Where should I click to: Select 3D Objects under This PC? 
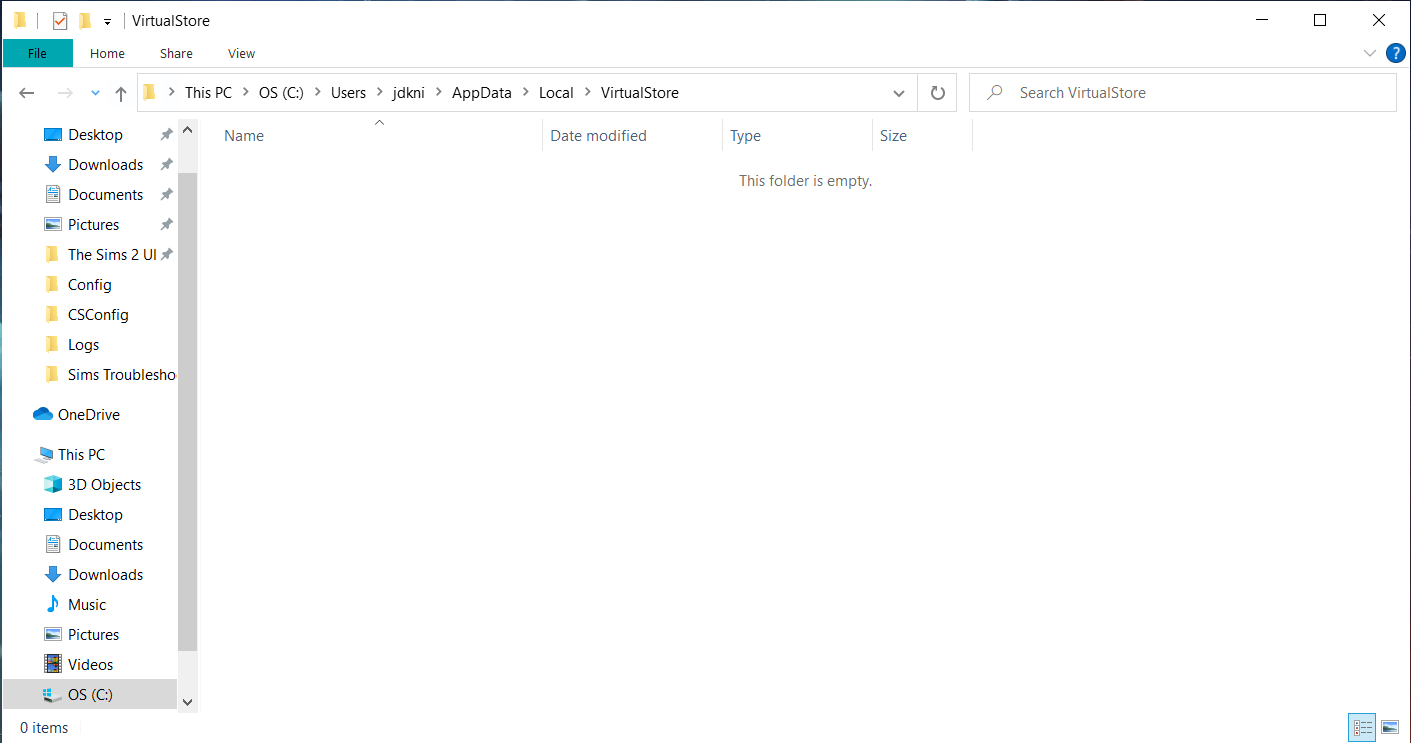104,484
